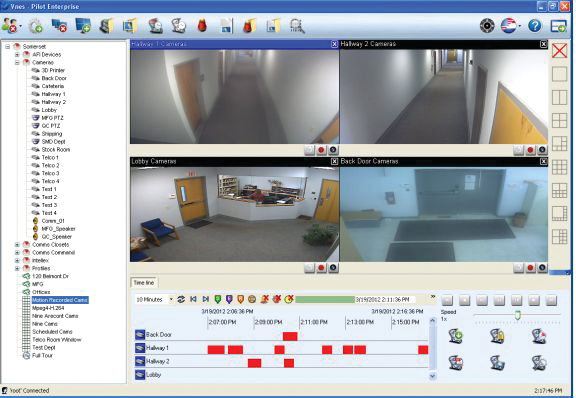
Task: Jump to timeline start with skip-back icon
Action: (193, 300)
